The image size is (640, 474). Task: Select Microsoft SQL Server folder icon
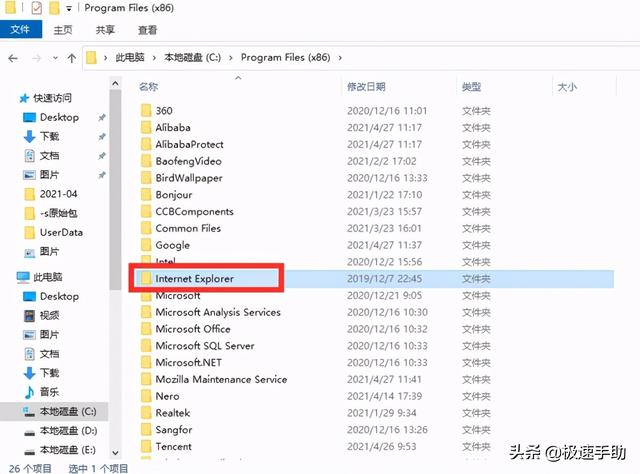point(146,346)
